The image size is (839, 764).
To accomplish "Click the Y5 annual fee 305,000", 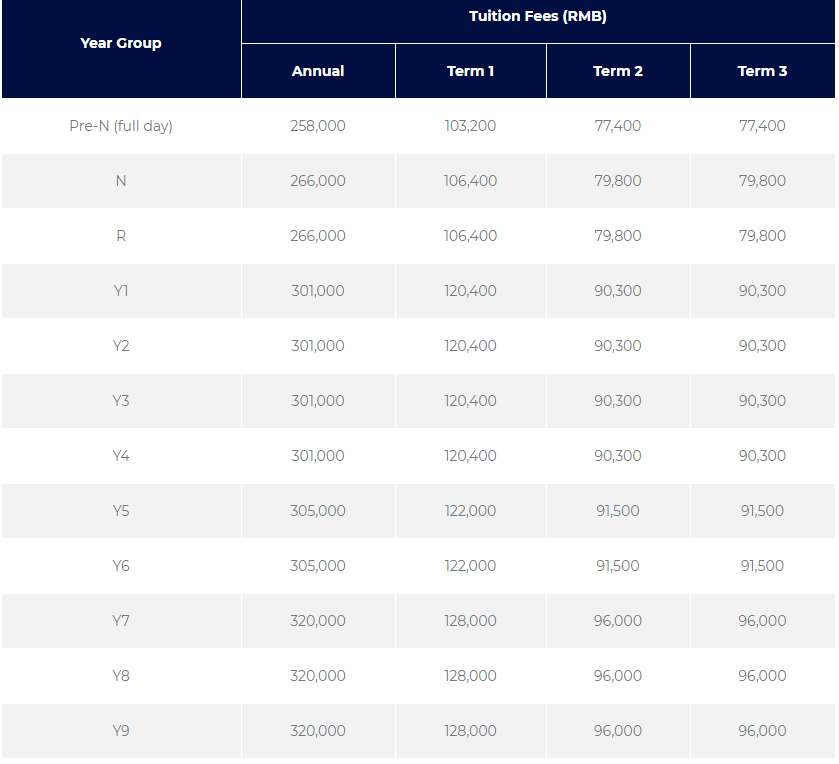I will (x=318, y=511).
